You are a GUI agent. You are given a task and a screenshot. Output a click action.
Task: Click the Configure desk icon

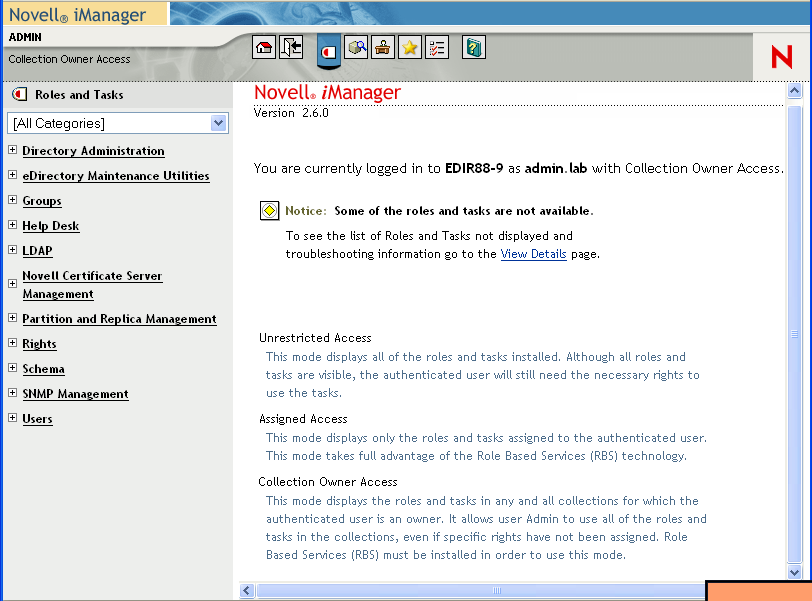383,48
